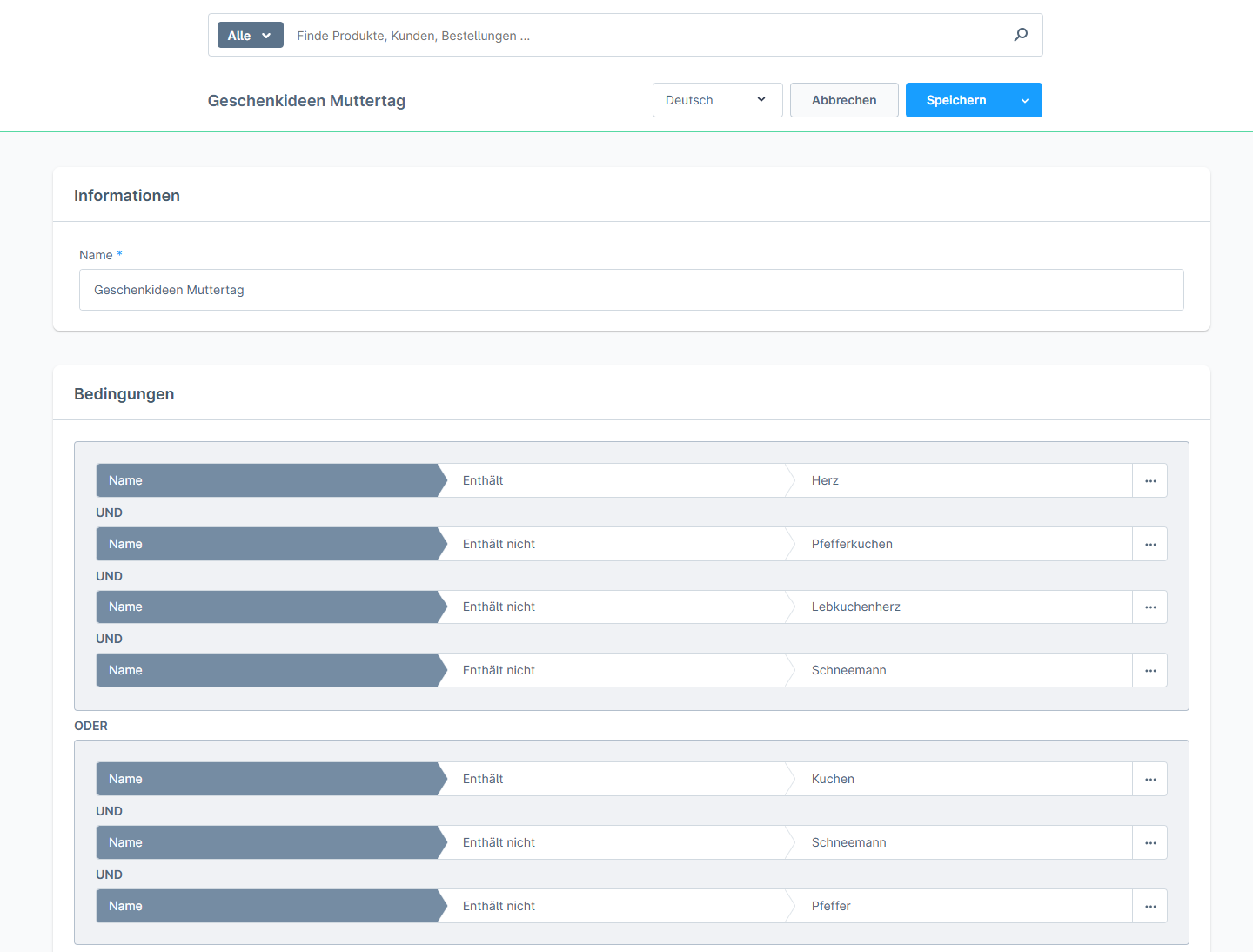Open the Alle search scope dropdown

[x=250, y=35]
